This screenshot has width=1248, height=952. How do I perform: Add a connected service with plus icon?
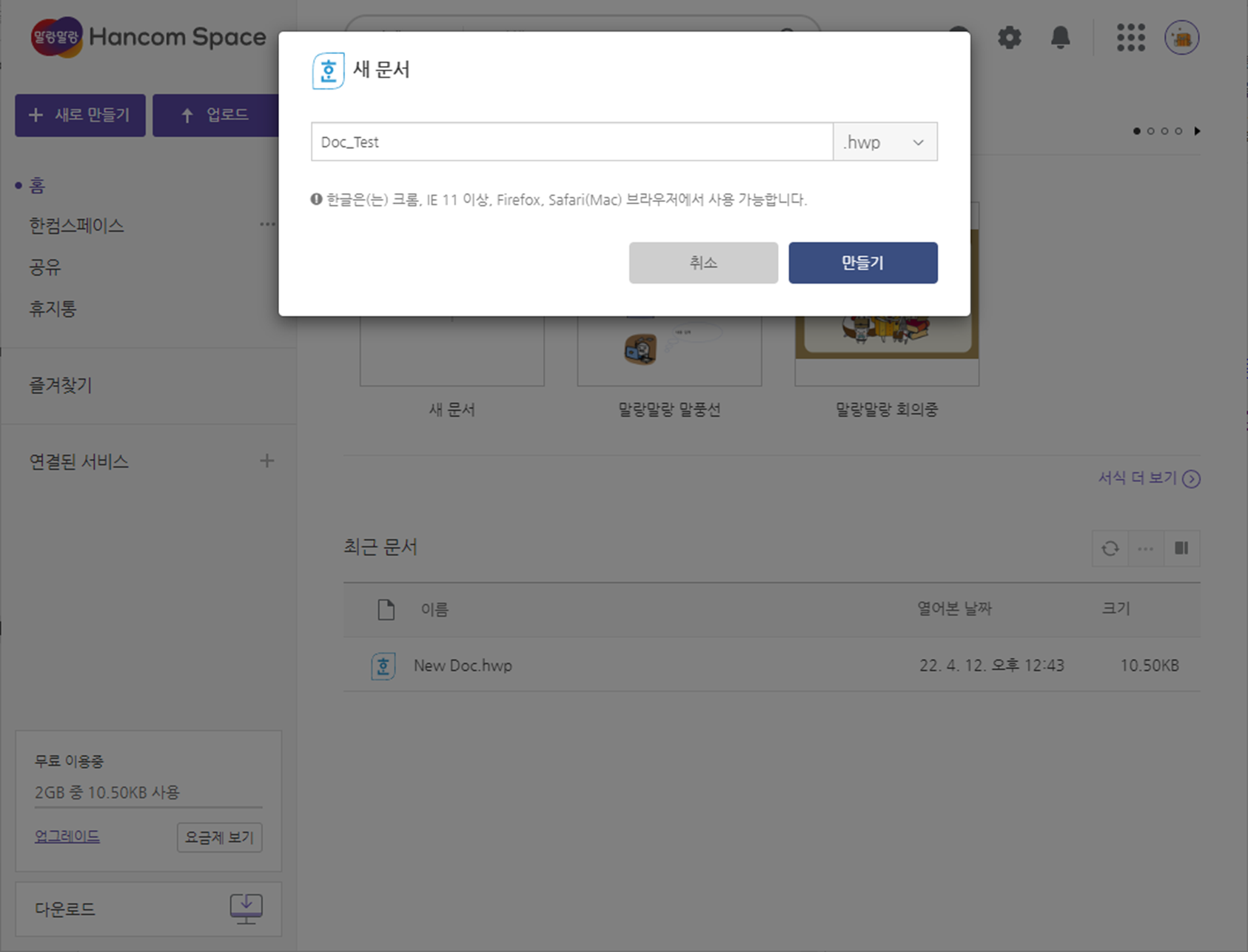click(266, 461)
